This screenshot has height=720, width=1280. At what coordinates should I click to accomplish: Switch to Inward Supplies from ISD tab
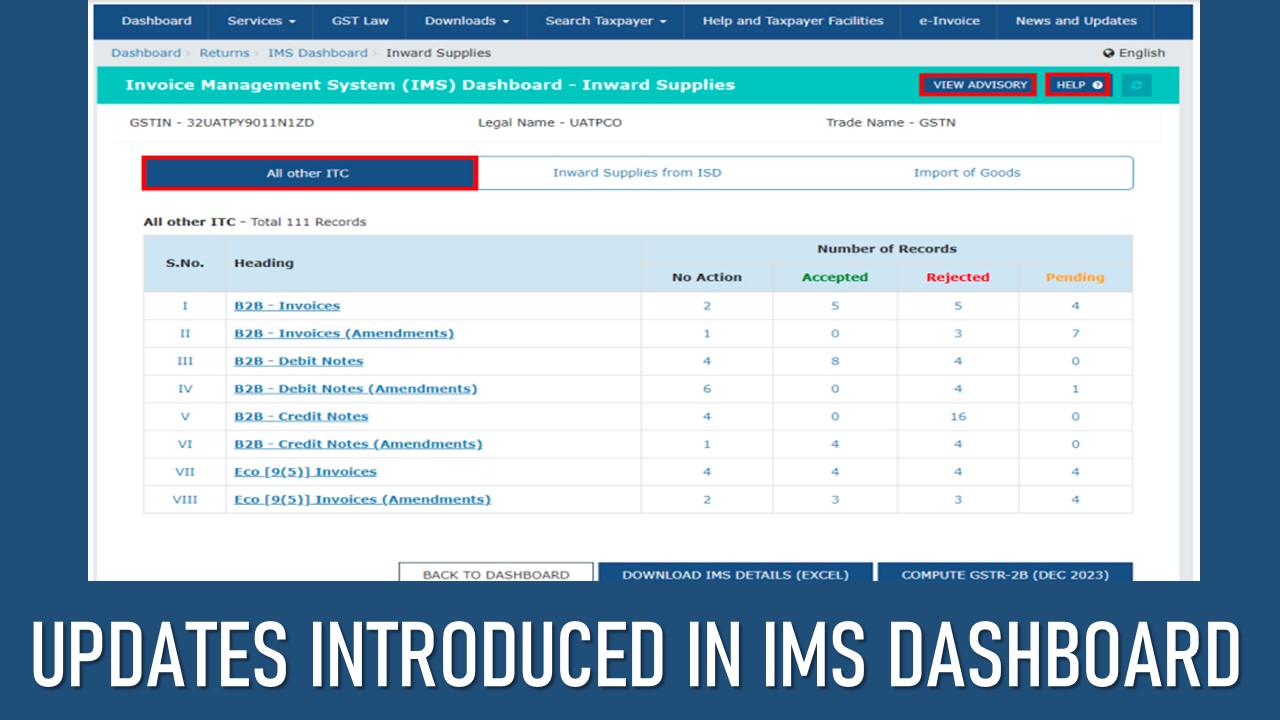(637, 173)
